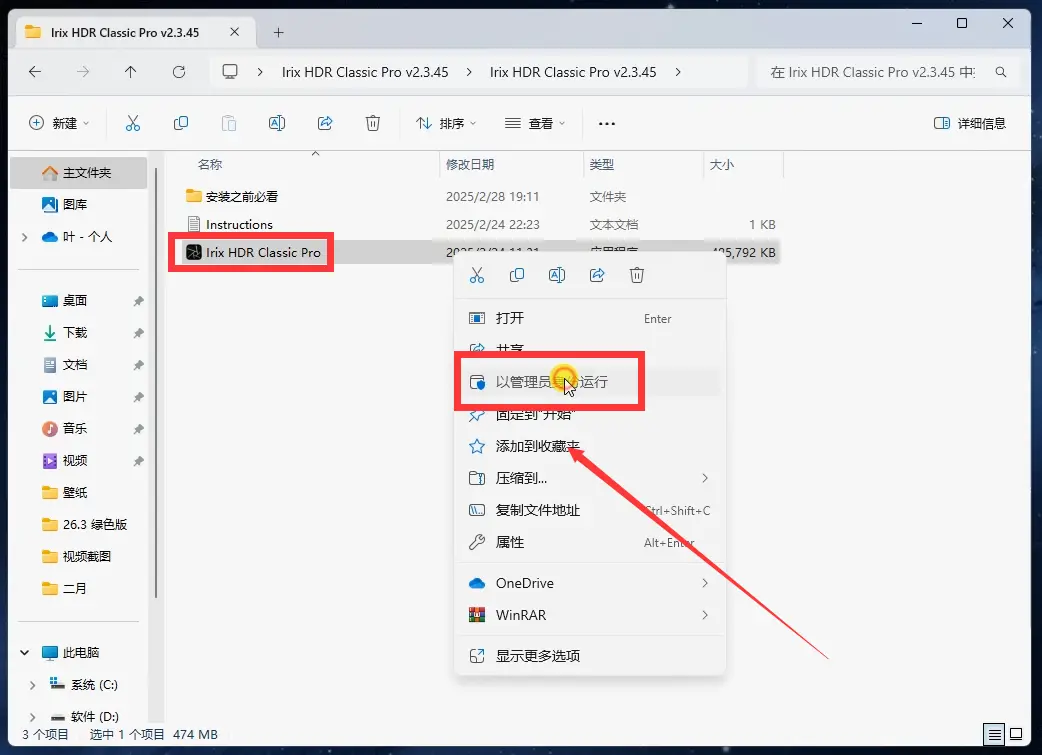The image size is (1042, 755).
Task: Open the 排序 sort dropdown
Action: tap(446, 123)
